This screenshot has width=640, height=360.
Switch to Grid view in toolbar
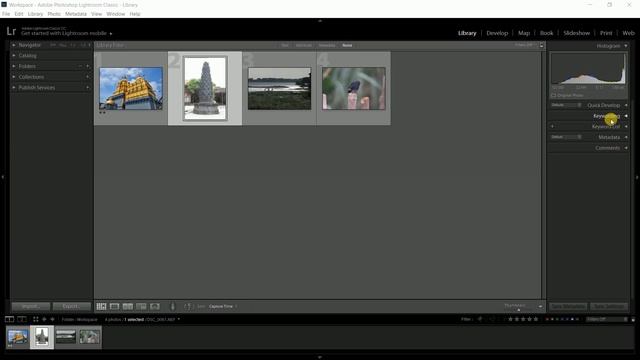(x=101, y=306)
